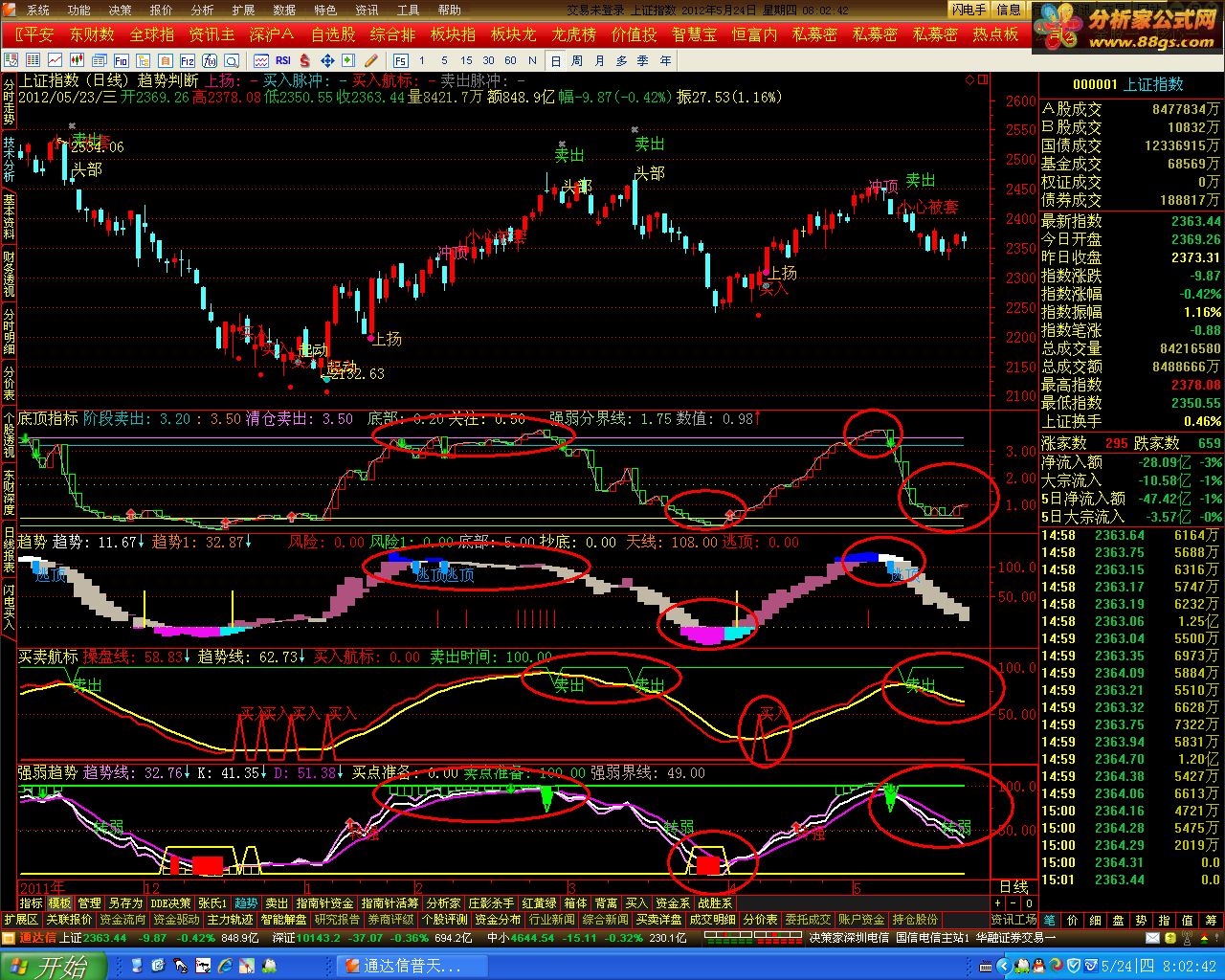Click the 扩展区 bottom-left button
This screenshot has width=1225, height=980.
tap(20, 920)
